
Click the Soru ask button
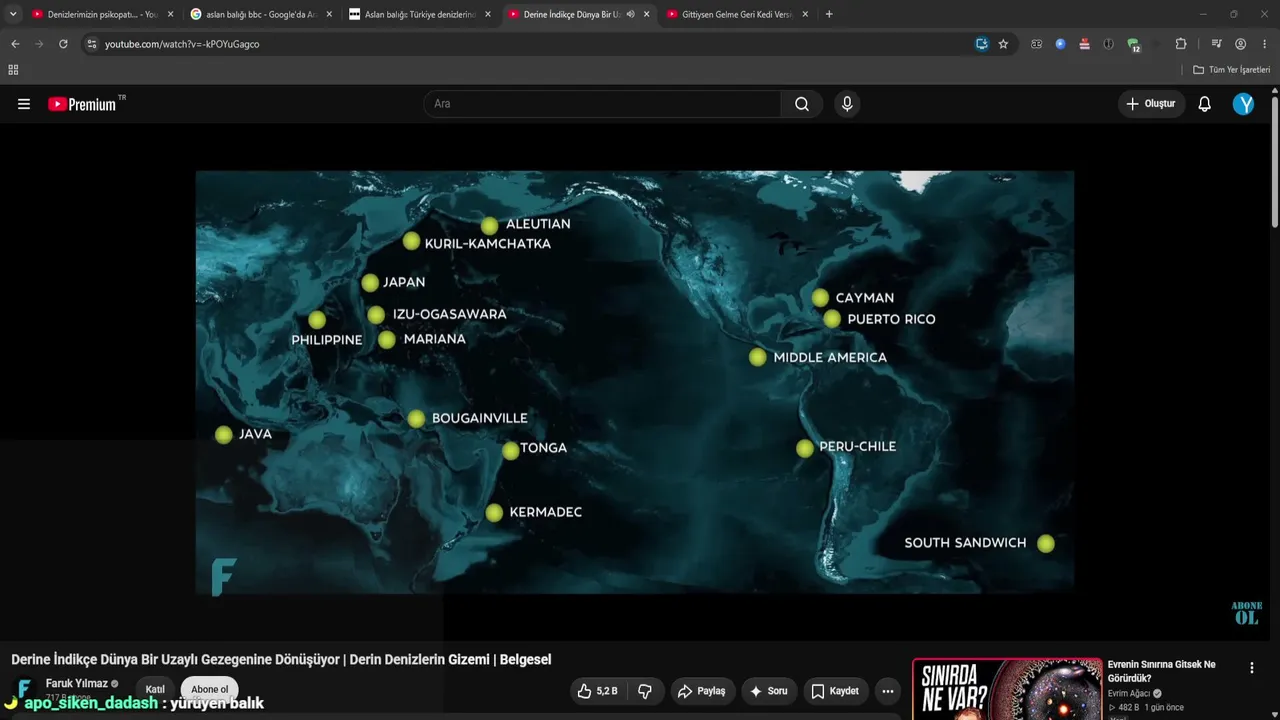768,691
